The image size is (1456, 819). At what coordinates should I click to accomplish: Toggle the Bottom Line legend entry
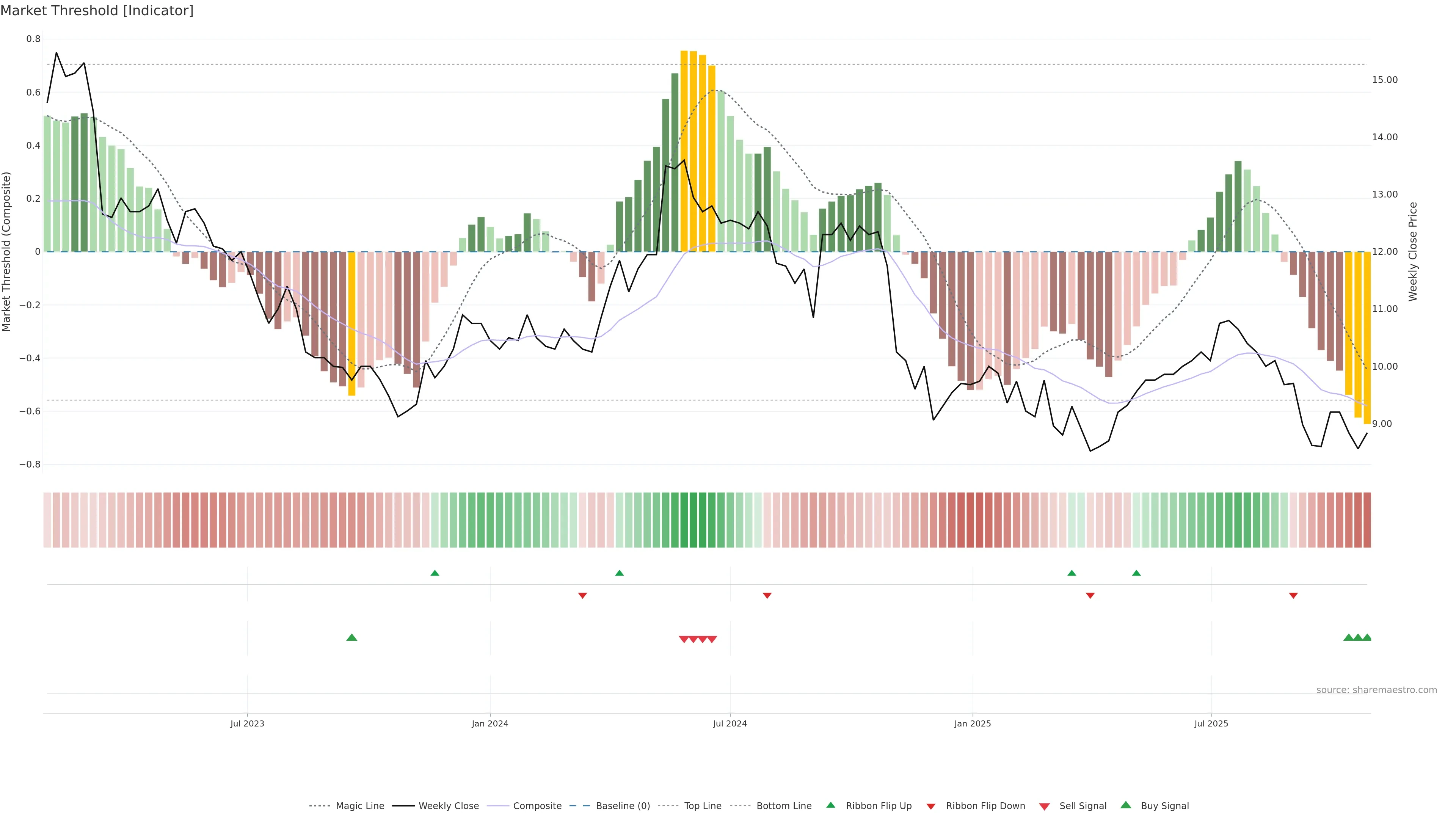coord(783,806)
